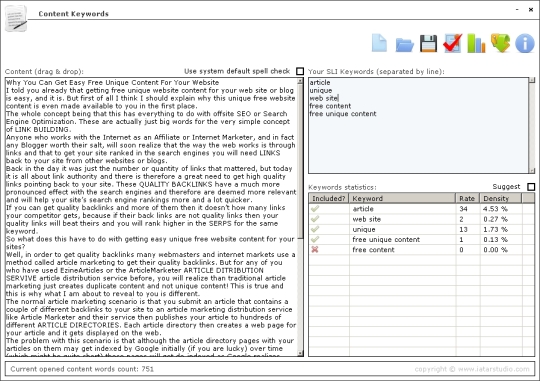Run the check with the red checkmark icon
Screen dimensions: 540x381
(x=453, y=43)
